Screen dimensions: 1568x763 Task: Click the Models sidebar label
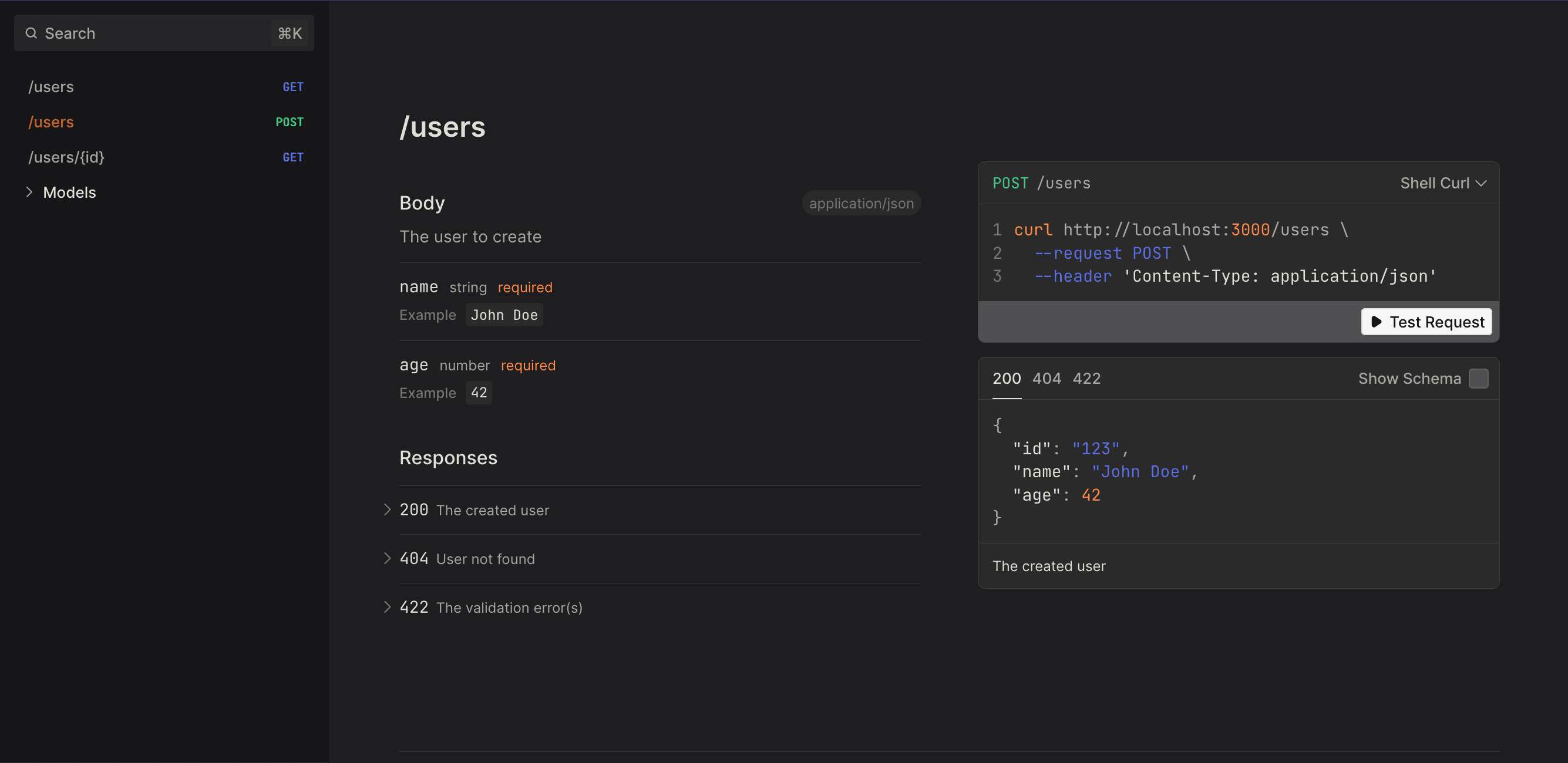(x=69, y=193)
